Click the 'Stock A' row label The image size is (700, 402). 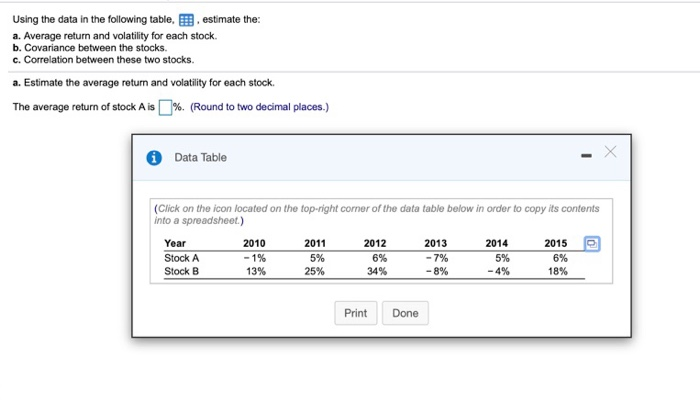182,258
